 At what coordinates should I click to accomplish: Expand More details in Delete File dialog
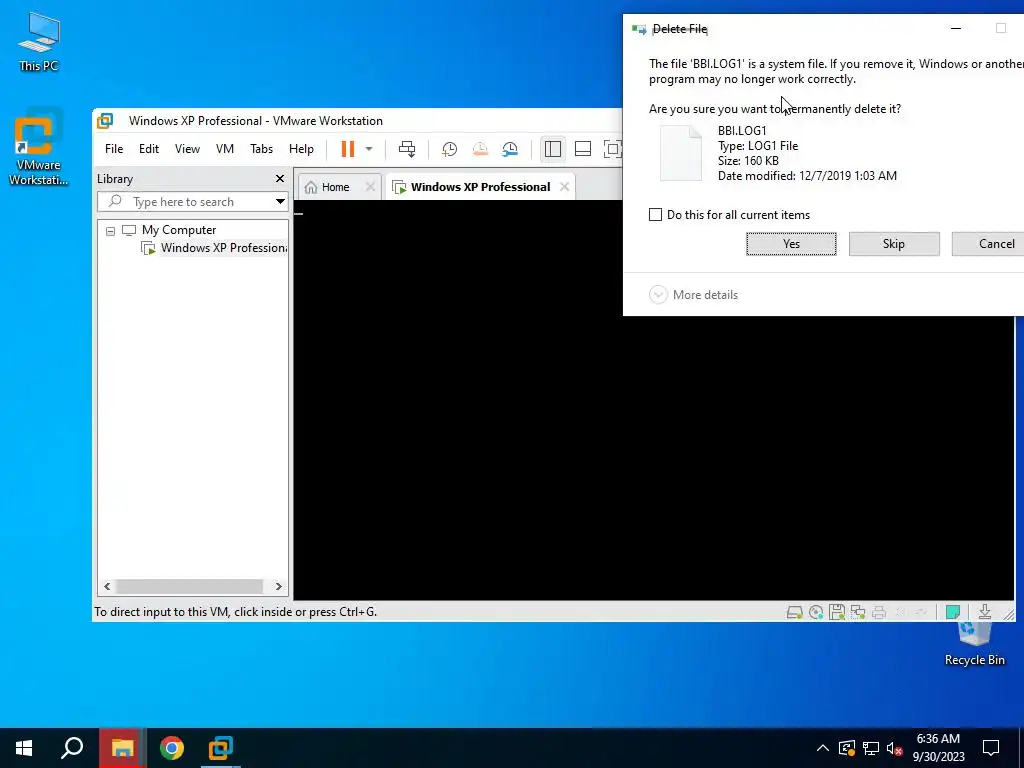694,295
